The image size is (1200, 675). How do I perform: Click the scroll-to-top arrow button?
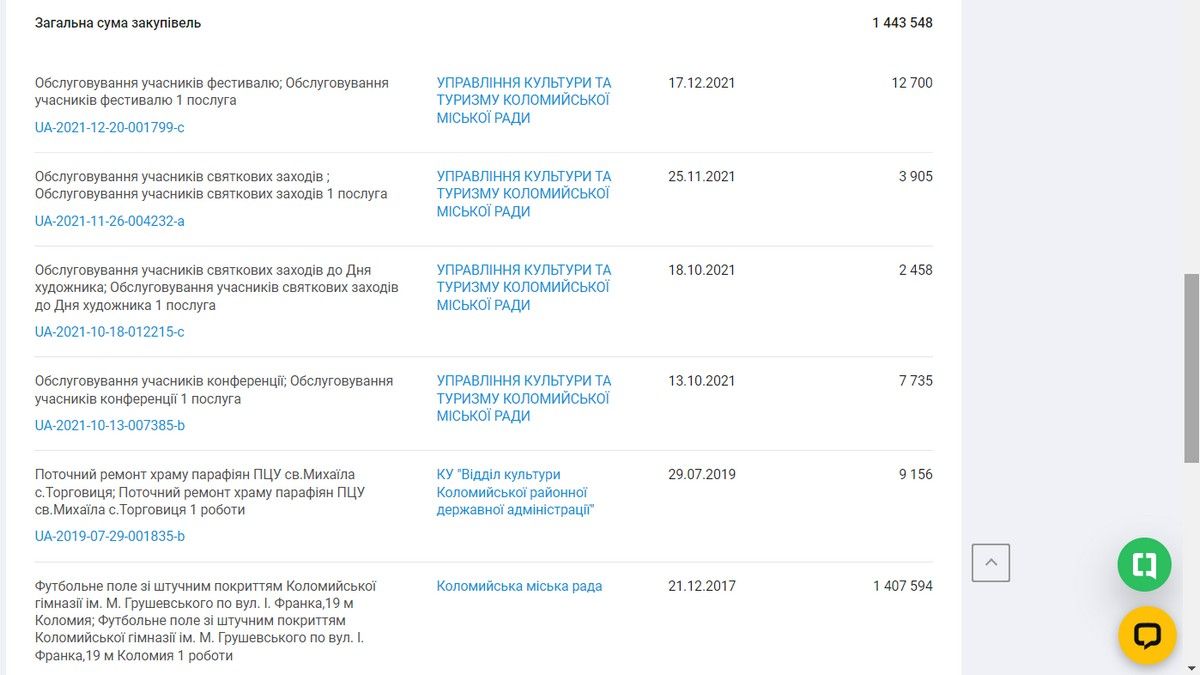(x=990, y=563)
